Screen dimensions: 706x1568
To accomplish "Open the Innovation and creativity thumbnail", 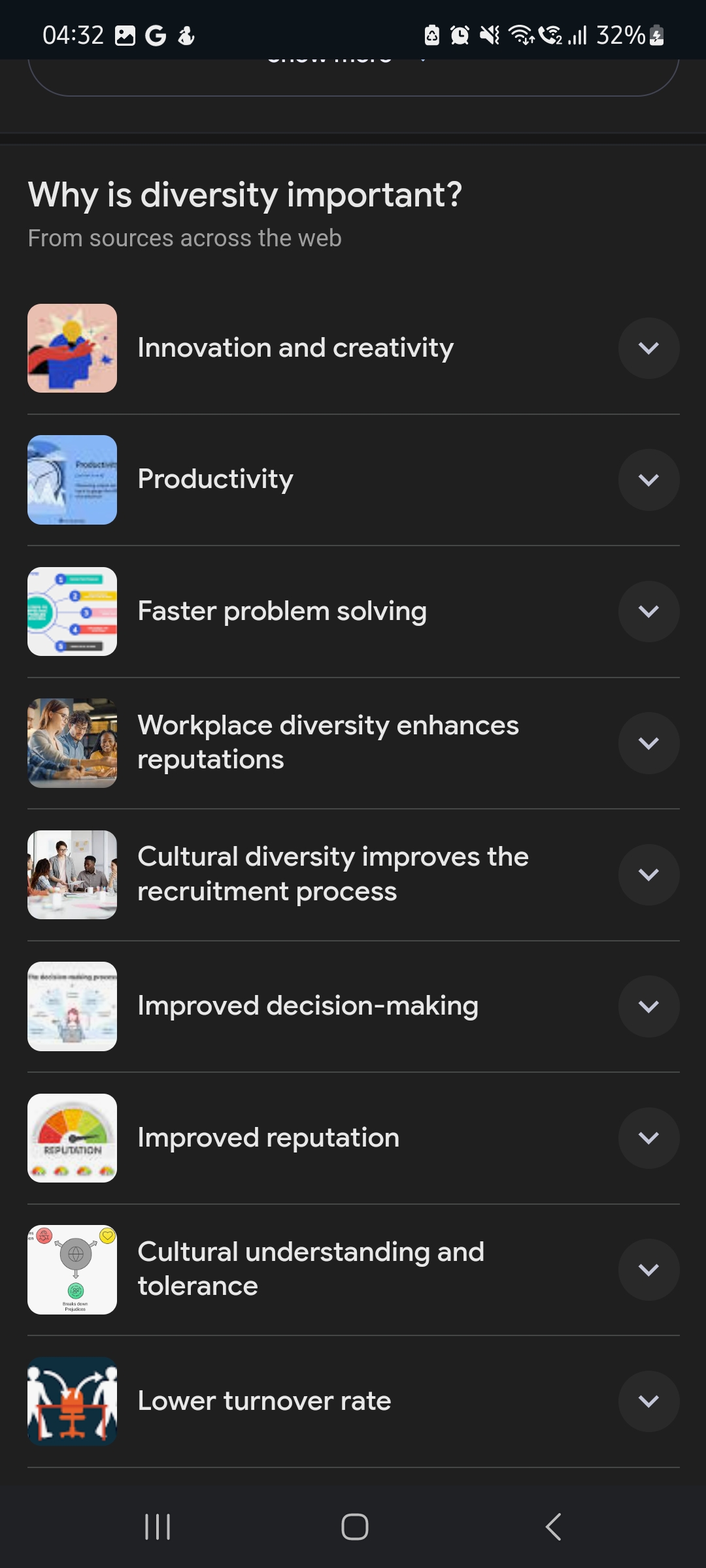I will pyautogui.click(x=72, y=348).
